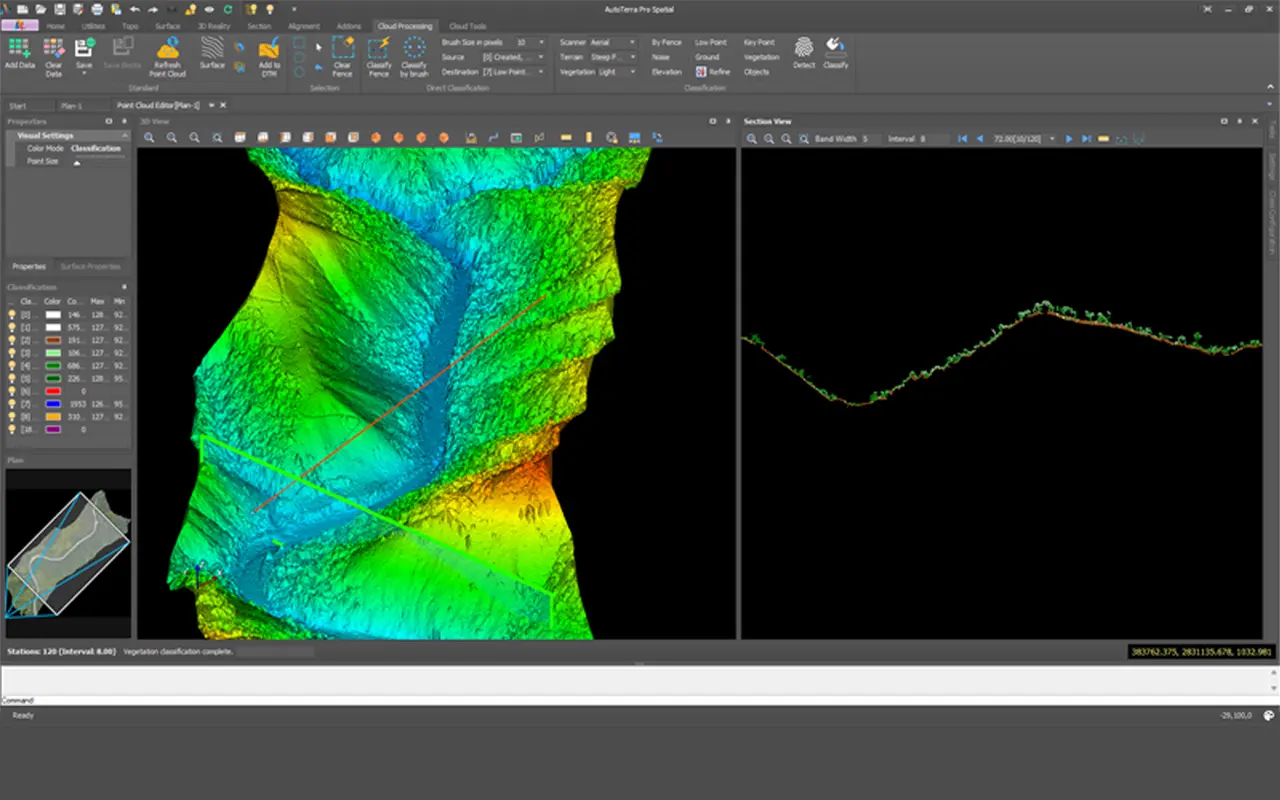
Task: Toggle visibility bulb of class [7]
Action: 13,404
